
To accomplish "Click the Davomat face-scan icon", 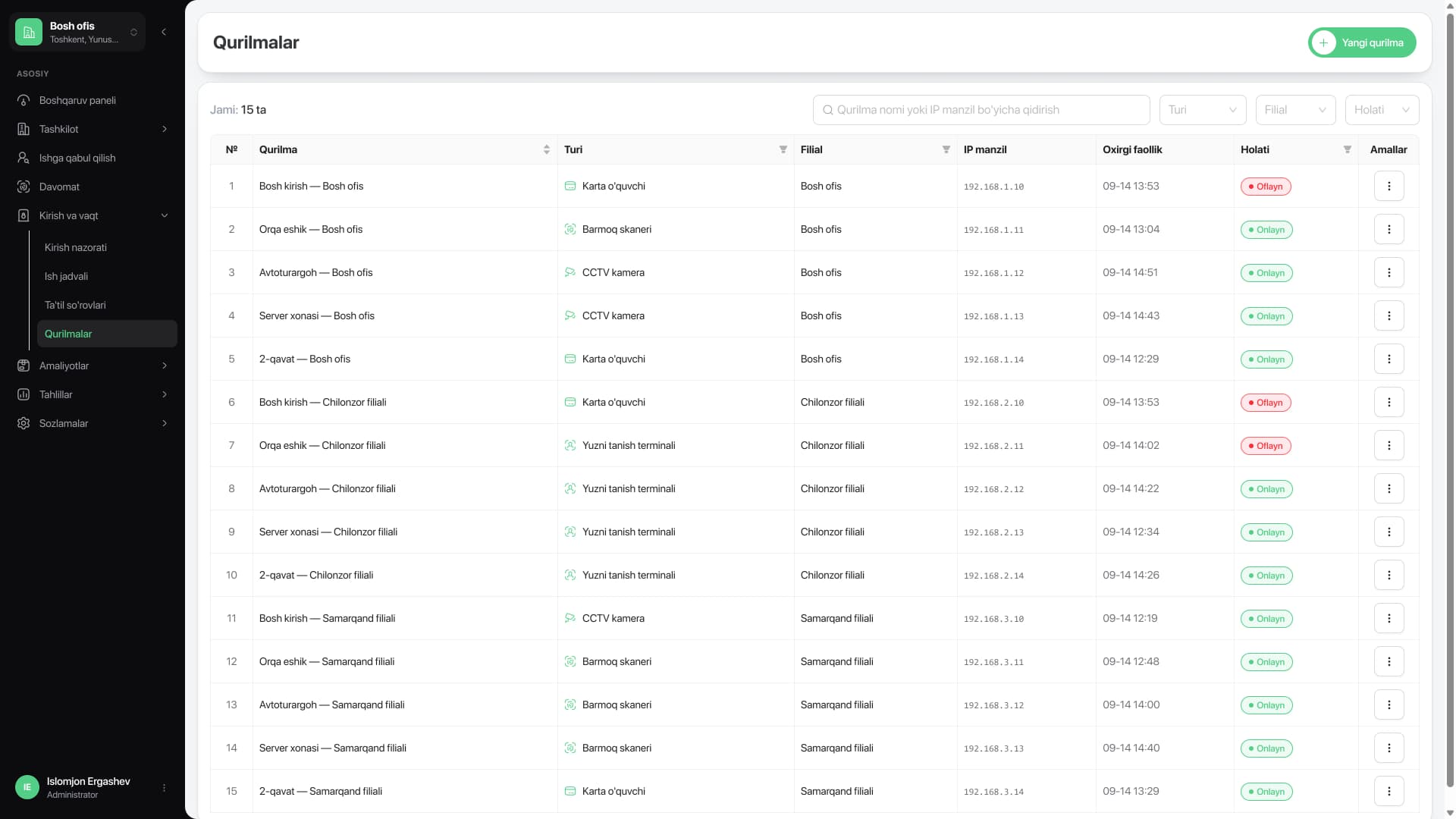I will 24,187.
